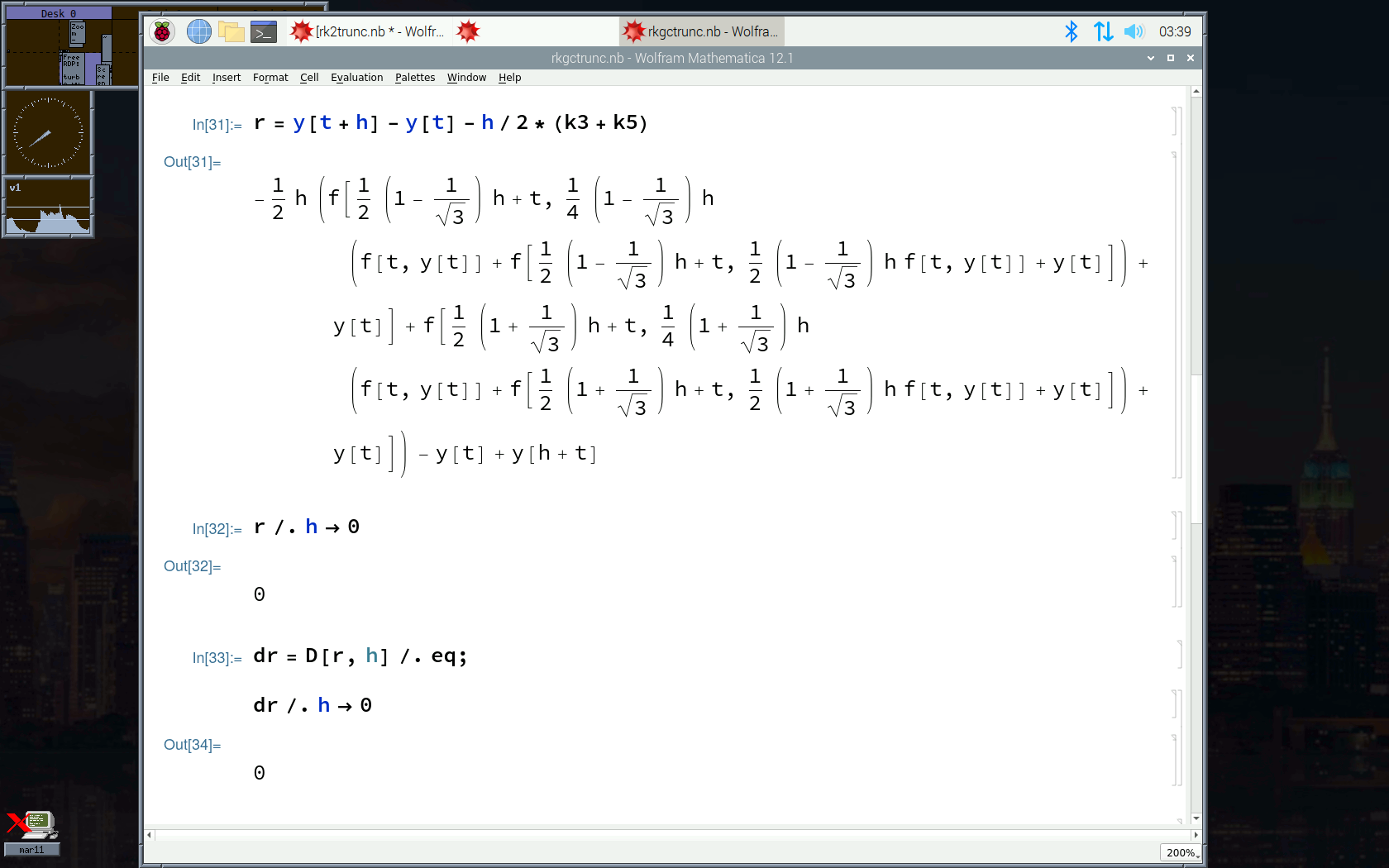Switch to rk2trunc.nb taskbar window
This screenshot has width=1389, height=868.
(x=368, y=31)
